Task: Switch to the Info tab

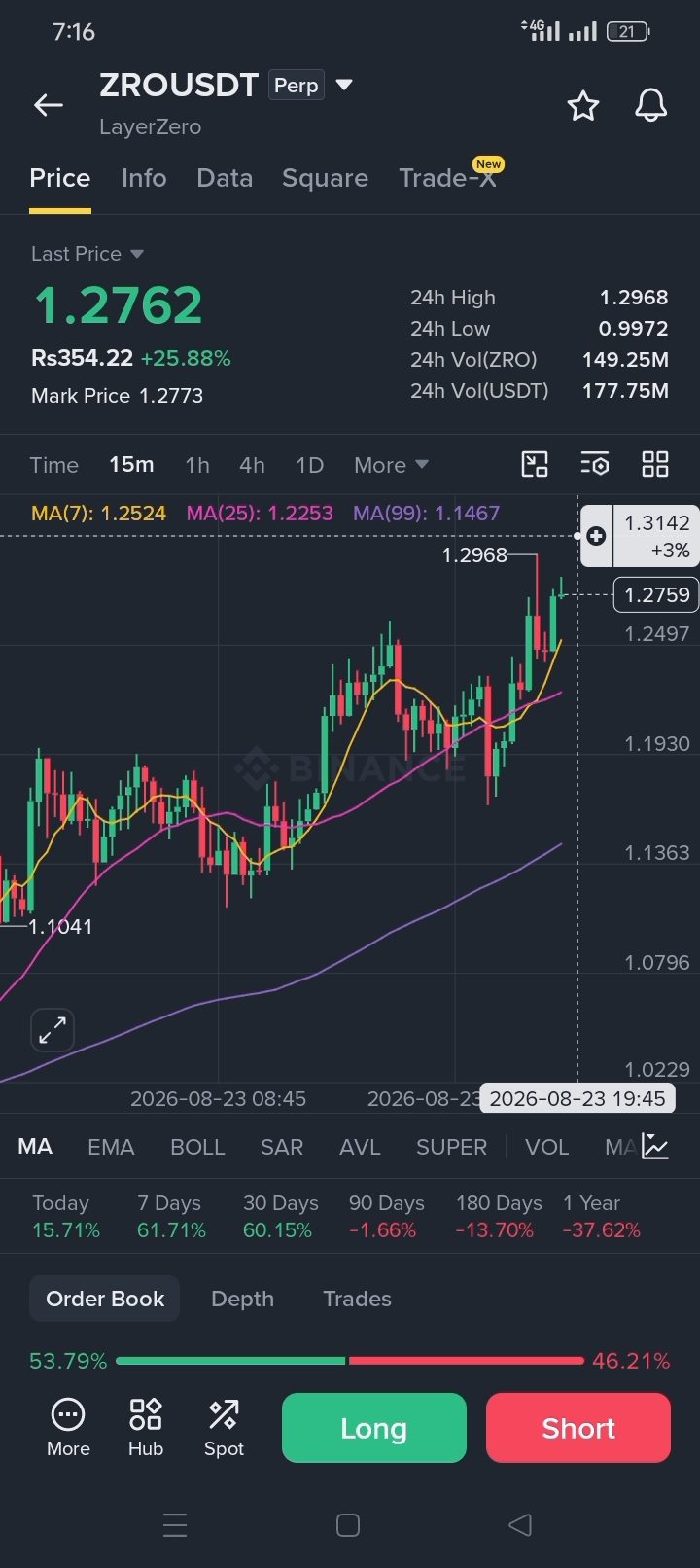Action: point(144,178)
